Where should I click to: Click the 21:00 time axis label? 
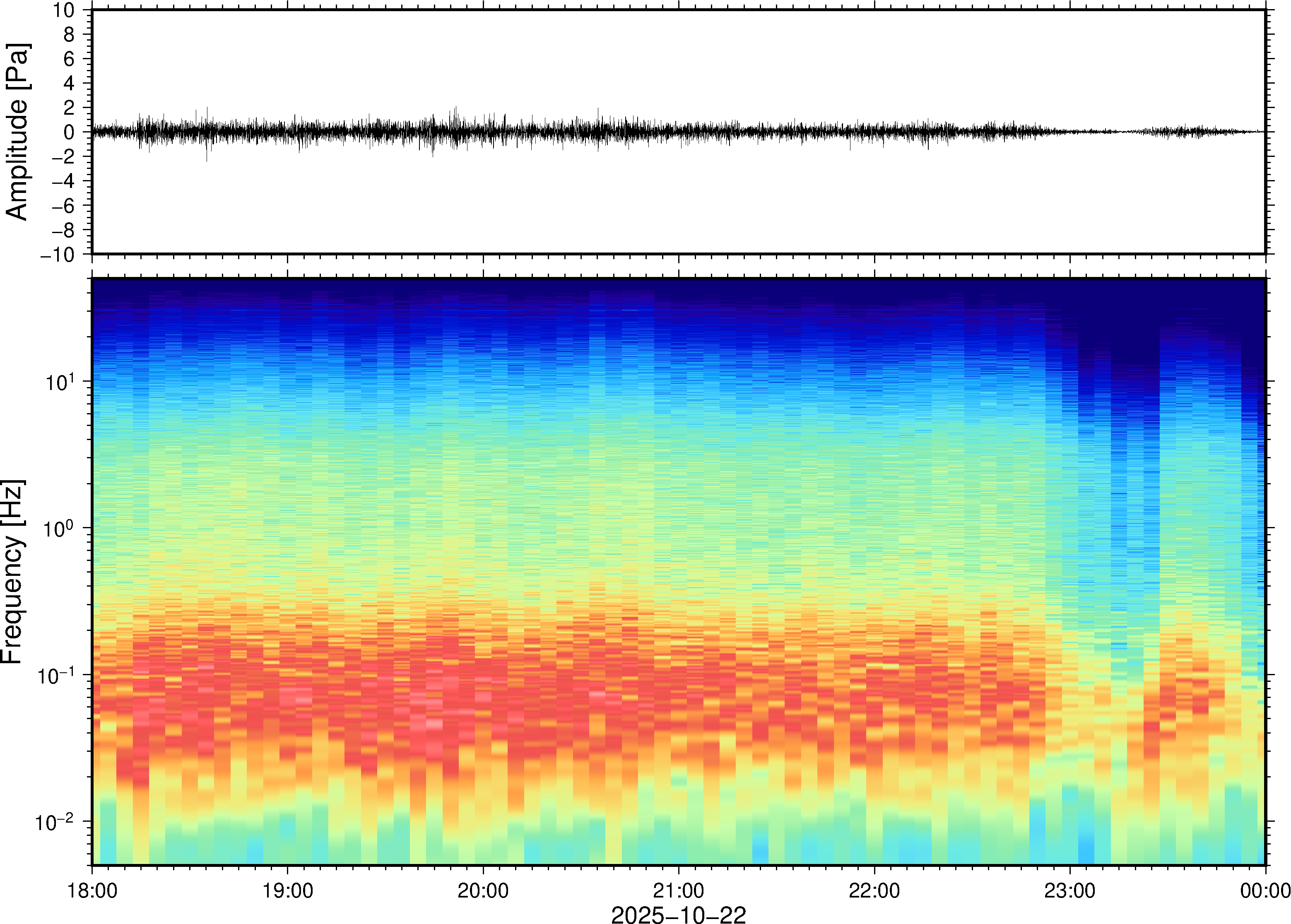(x=678, y=890)
